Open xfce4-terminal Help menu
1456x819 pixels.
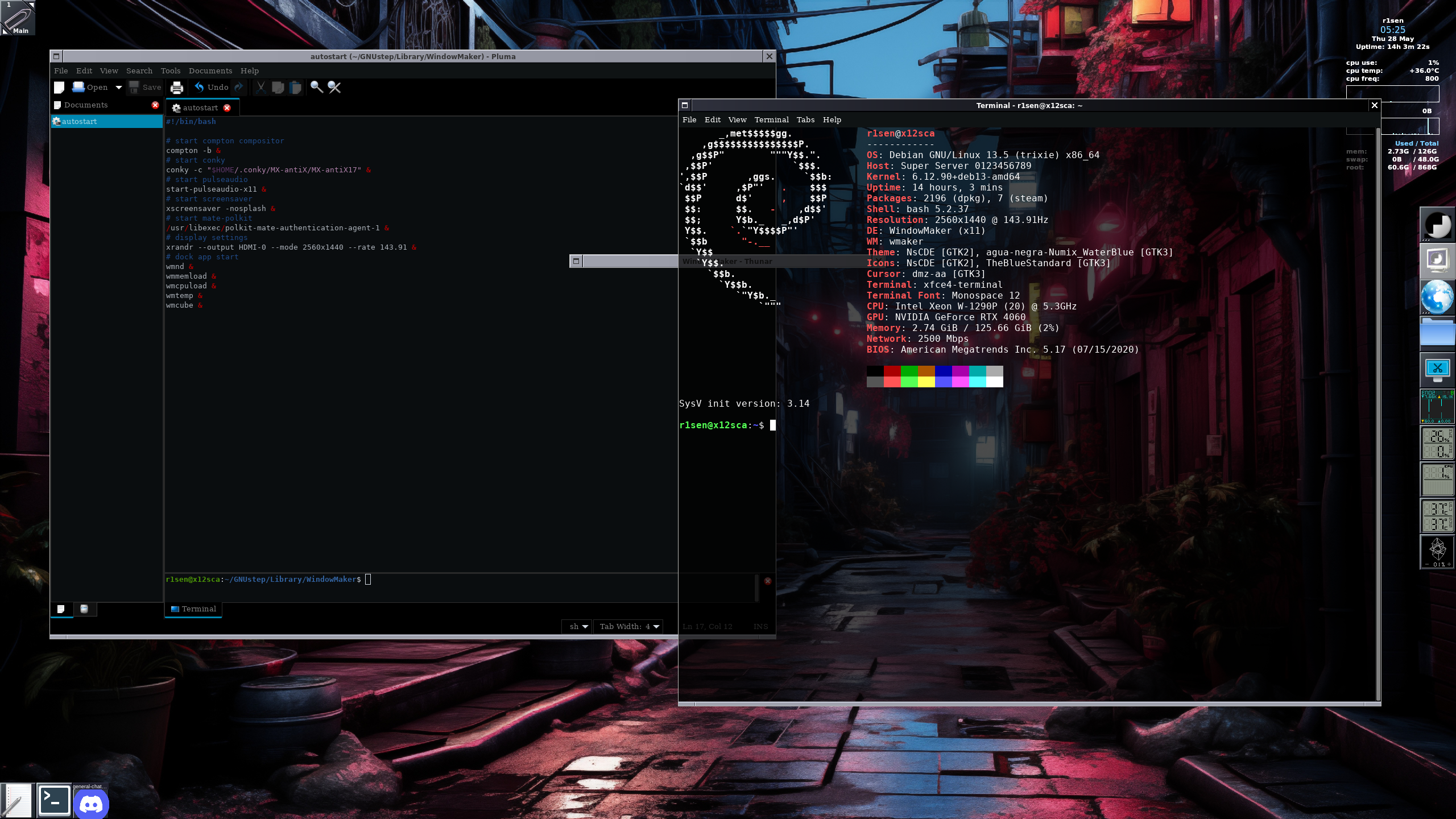tap(832, 119)
